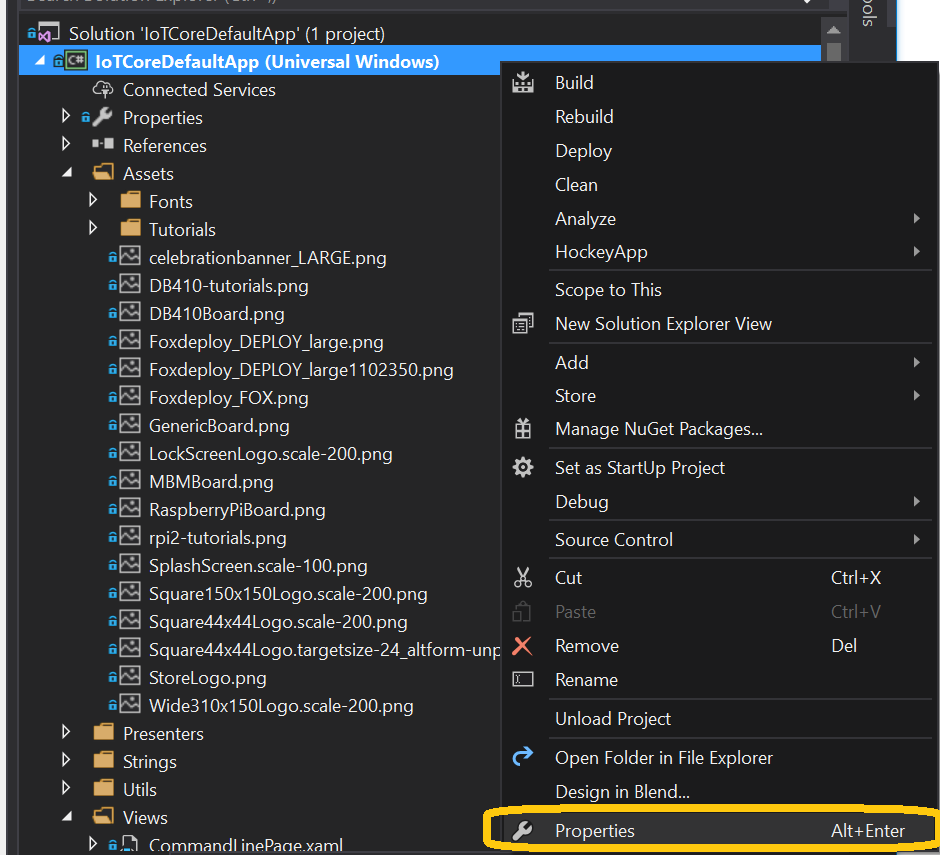Image resolution: width=940 pixels, height=855 pixels.
Task: Click the References node icon
Action: pos(103,144)
